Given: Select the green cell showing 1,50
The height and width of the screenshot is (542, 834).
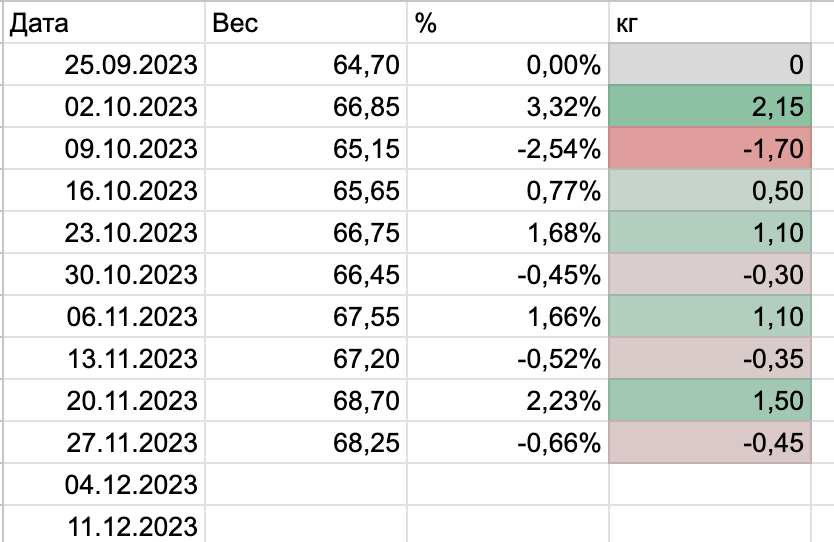Looking at the screenshot, I should point(710,402).
